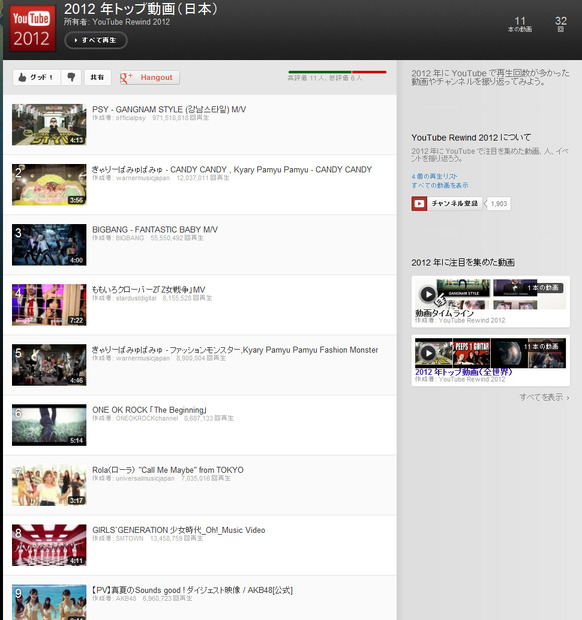
Task: Open CANDY CANDY video thumbnail
Action: 49,185
